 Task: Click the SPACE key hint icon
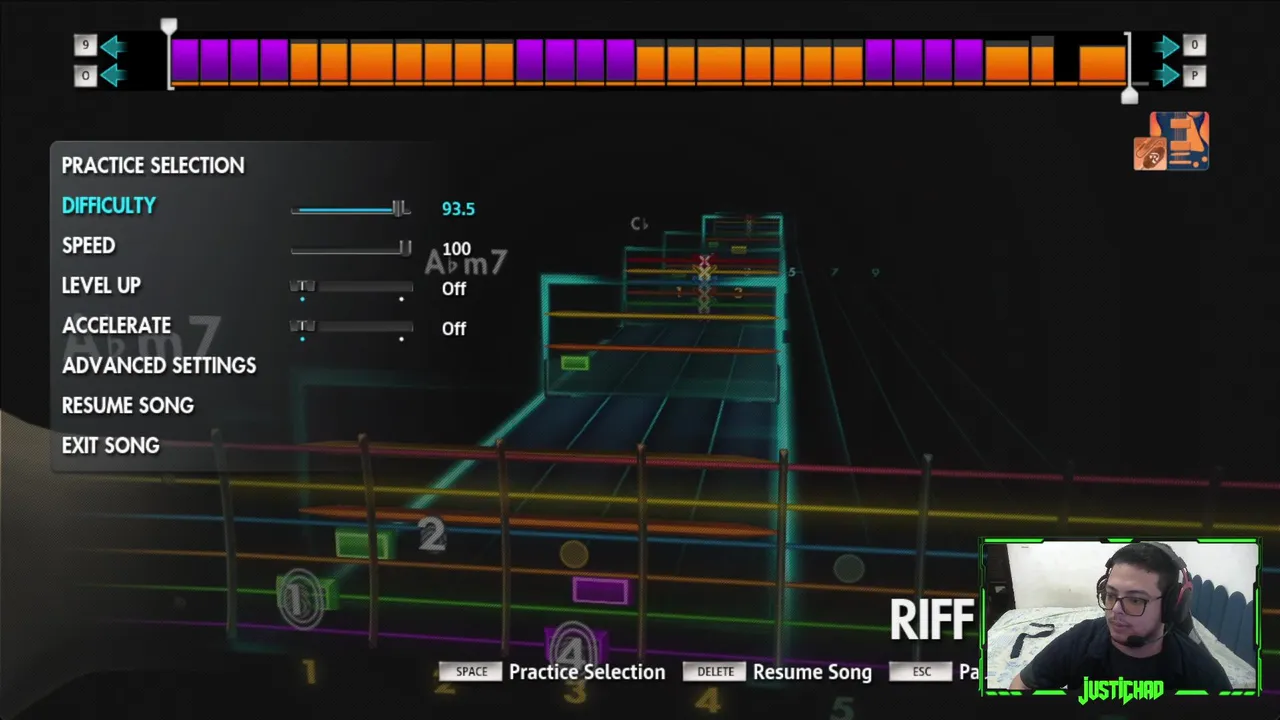(471, 672)
